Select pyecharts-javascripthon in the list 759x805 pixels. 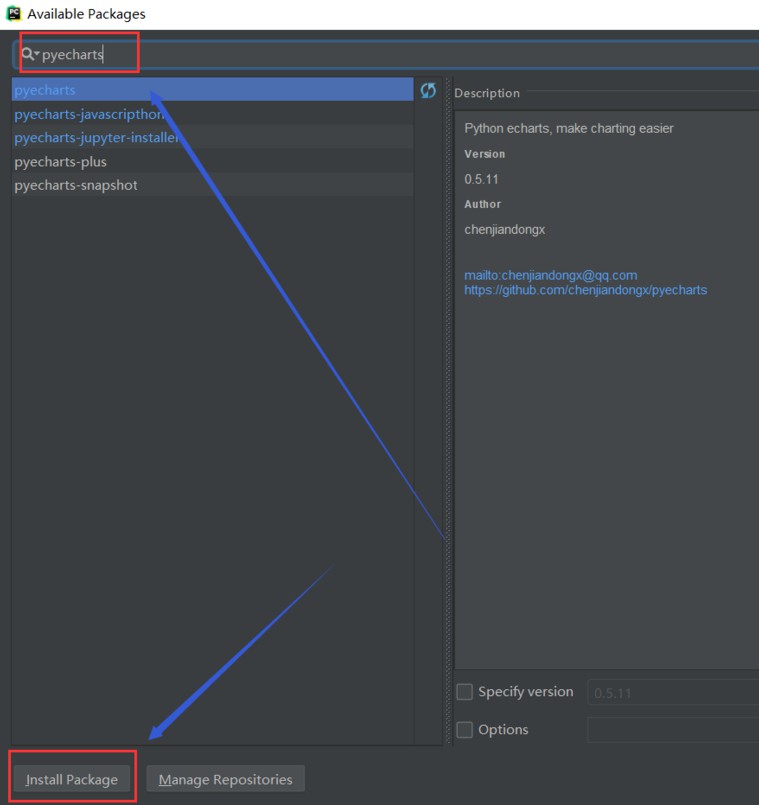213,114
